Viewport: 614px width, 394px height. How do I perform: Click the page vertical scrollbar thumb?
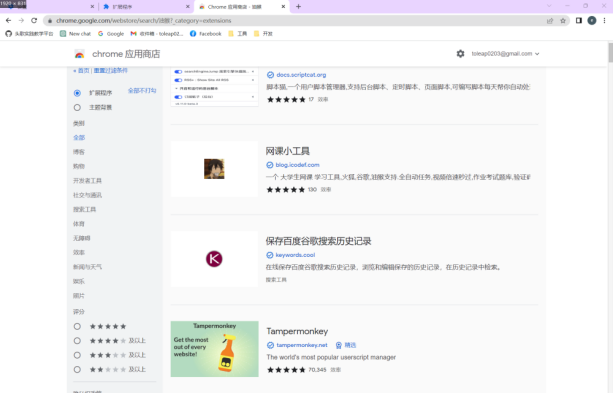(x=610, y=52)
